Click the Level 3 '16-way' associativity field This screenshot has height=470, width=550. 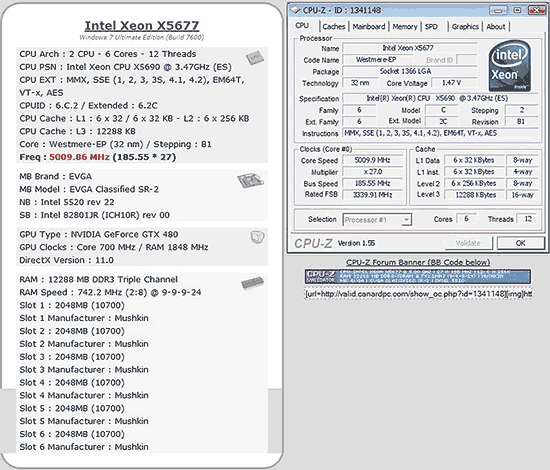coord(522,195)
